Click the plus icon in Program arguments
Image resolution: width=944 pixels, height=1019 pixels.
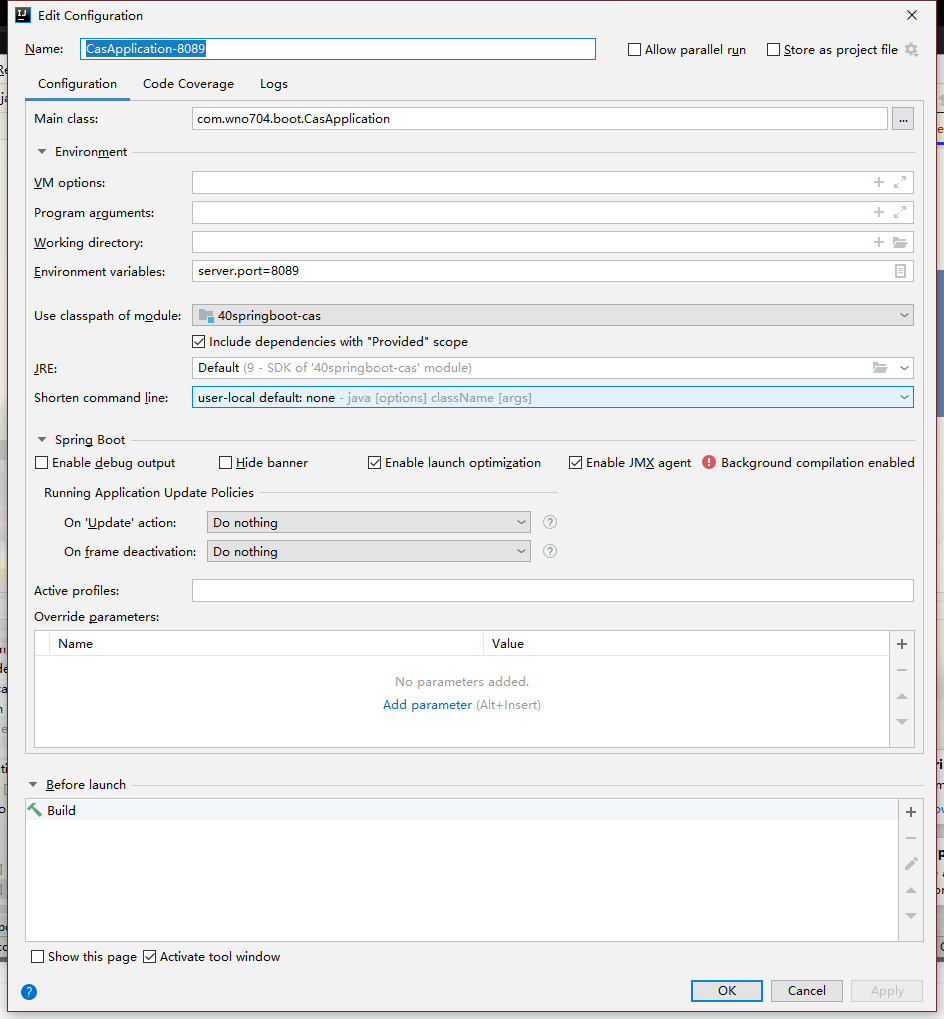pos(879,213)
